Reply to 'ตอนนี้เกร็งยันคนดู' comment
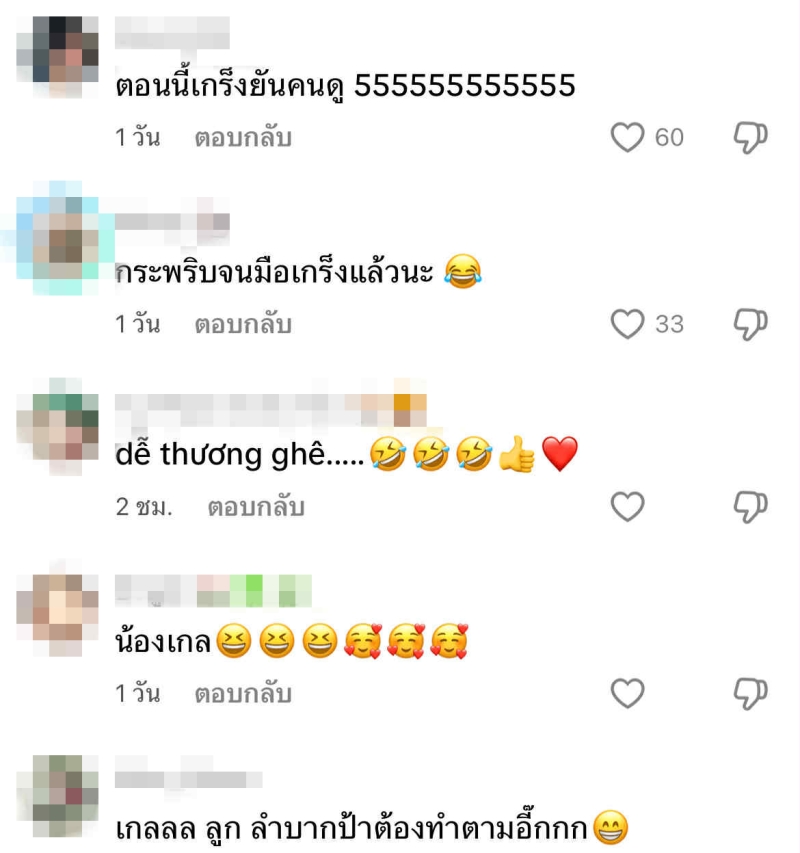Screen dimensions: 800x853 (x=243, y=138)
